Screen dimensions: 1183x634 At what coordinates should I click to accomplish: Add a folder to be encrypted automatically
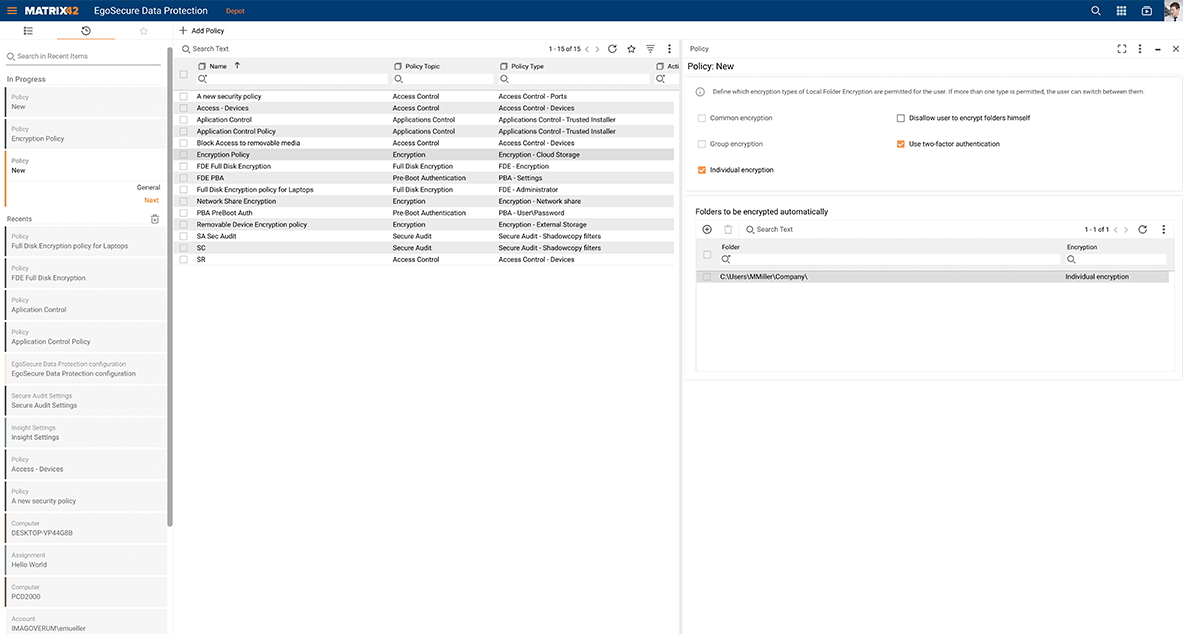tap(708, 229)
